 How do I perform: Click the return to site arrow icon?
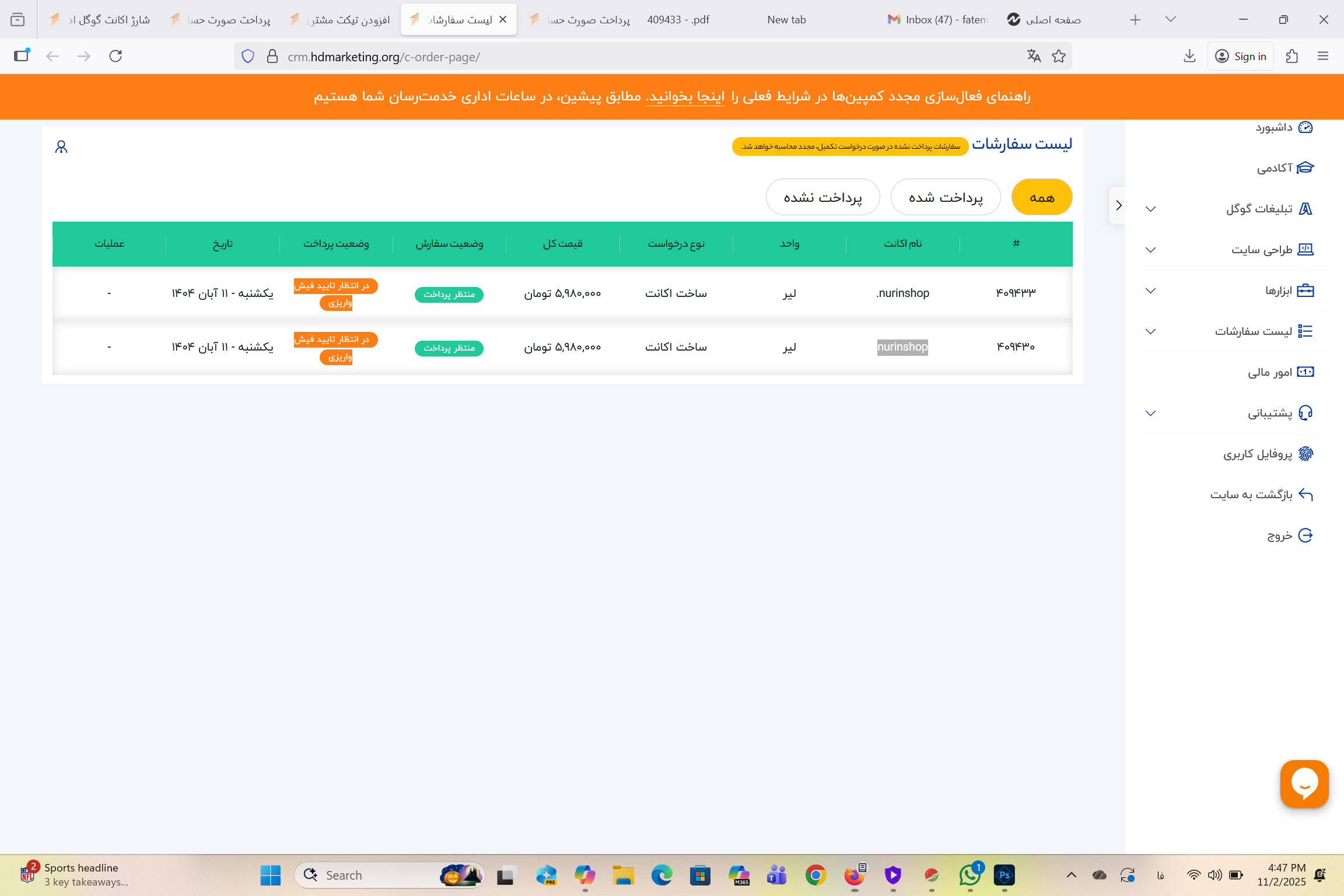(1305, 495)
